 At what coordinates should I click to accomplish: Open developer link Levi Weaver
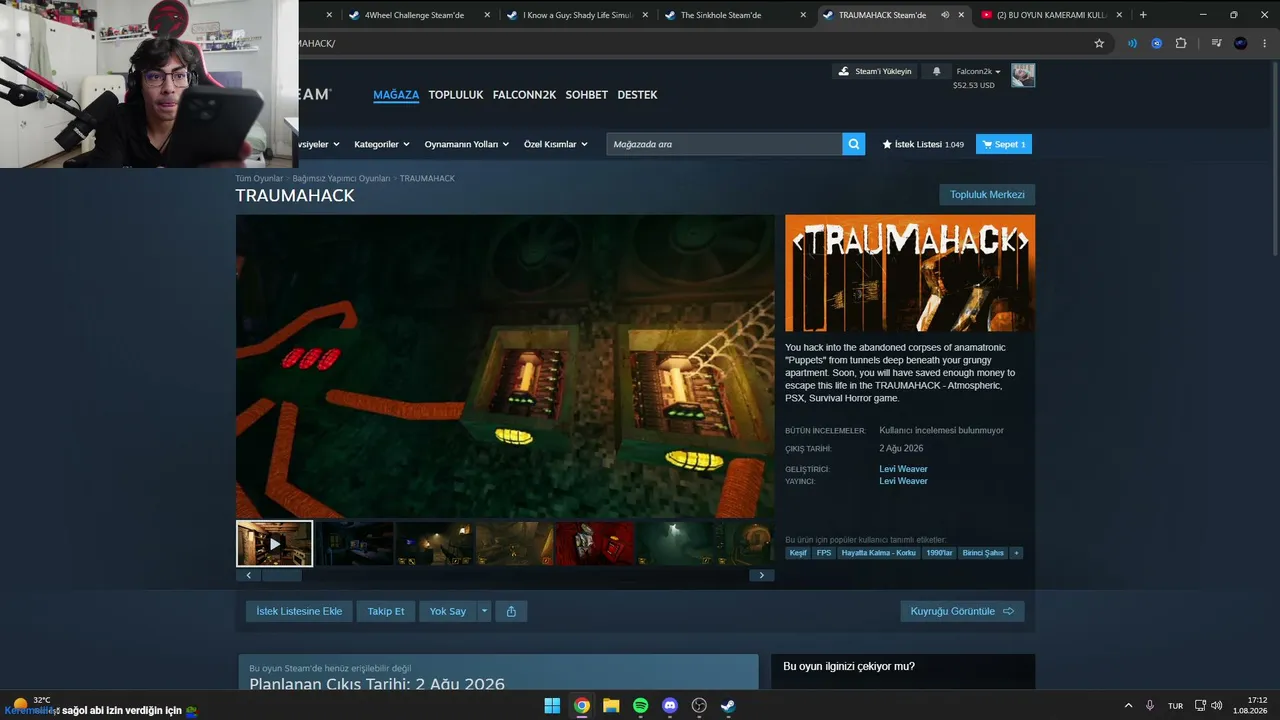tap(903, 469)
